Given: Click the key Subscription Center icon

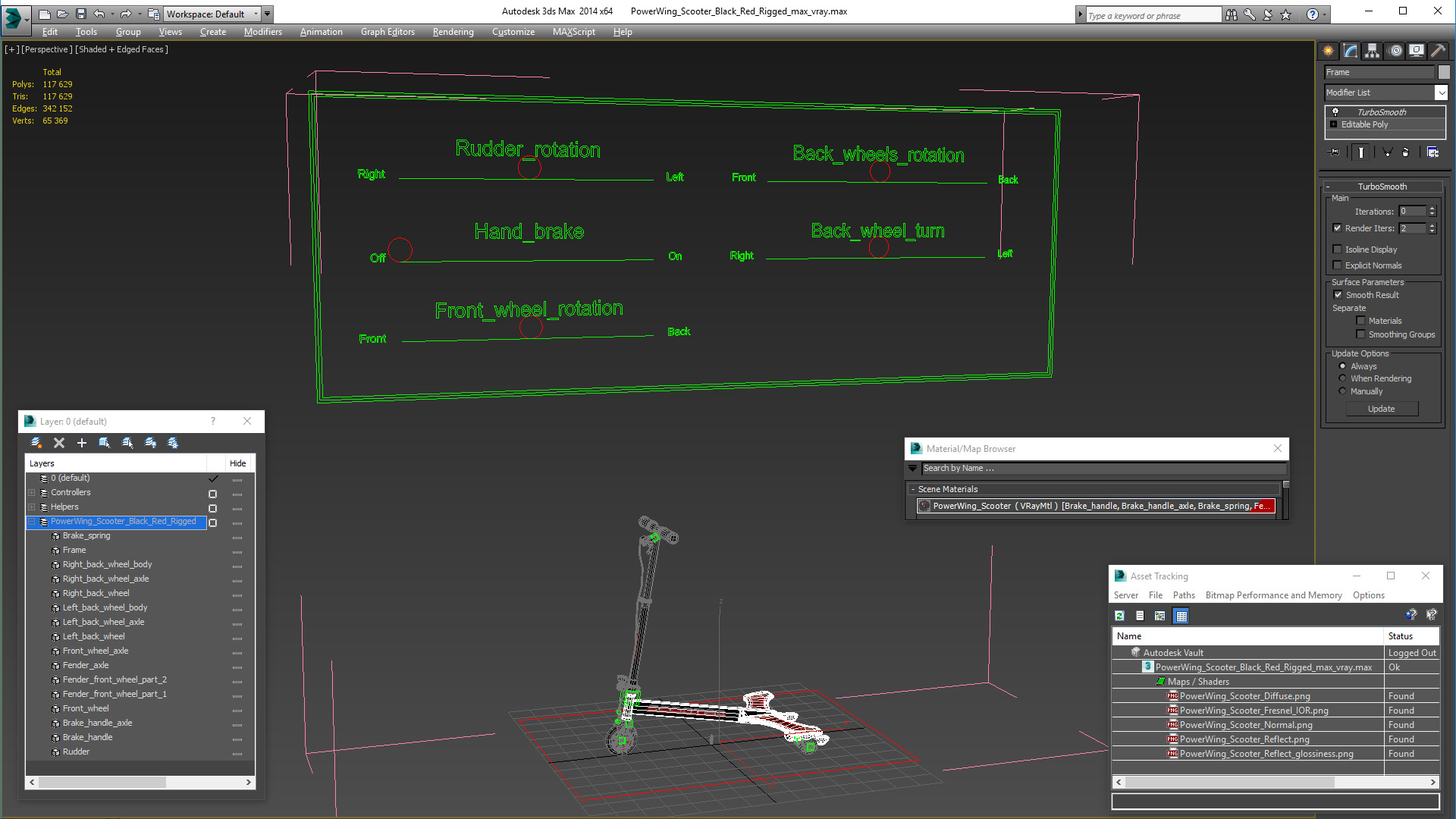Looking at the screenshot, I should coord(1249,14).
